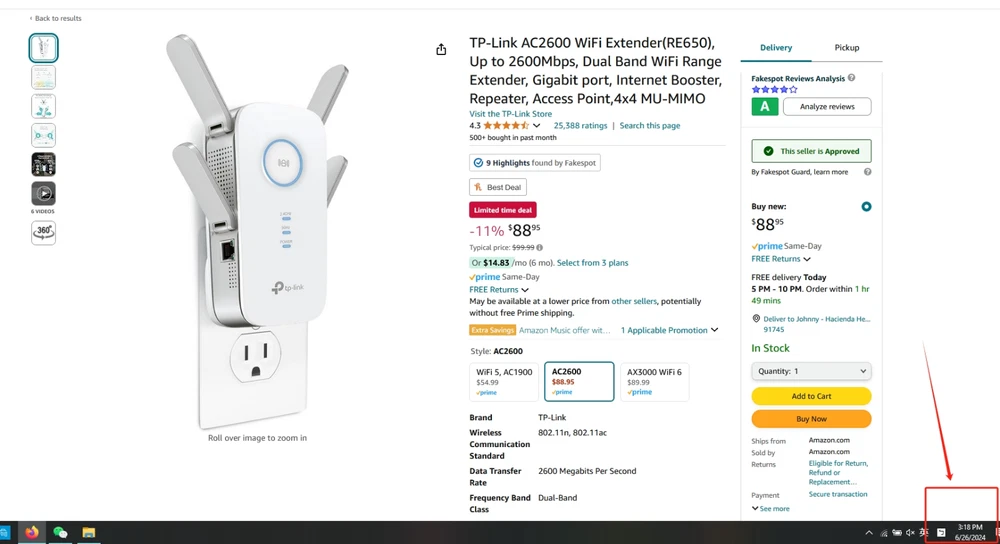Open the 360° view thumbnail icon

(43, 232)
